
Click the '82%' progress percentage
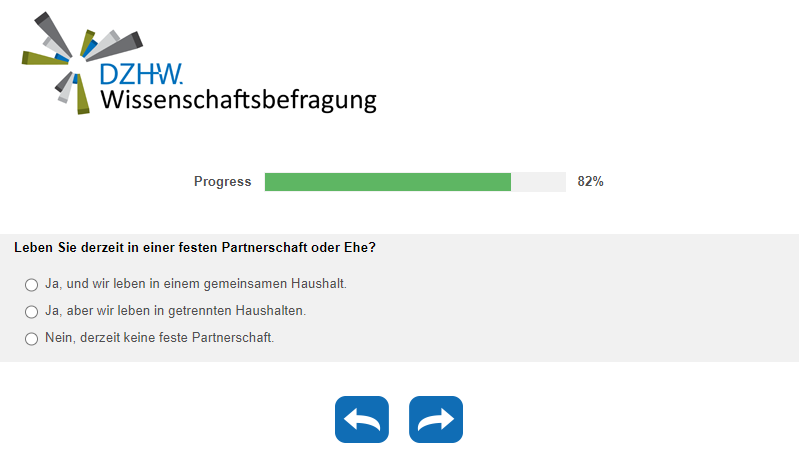point(590,182)
